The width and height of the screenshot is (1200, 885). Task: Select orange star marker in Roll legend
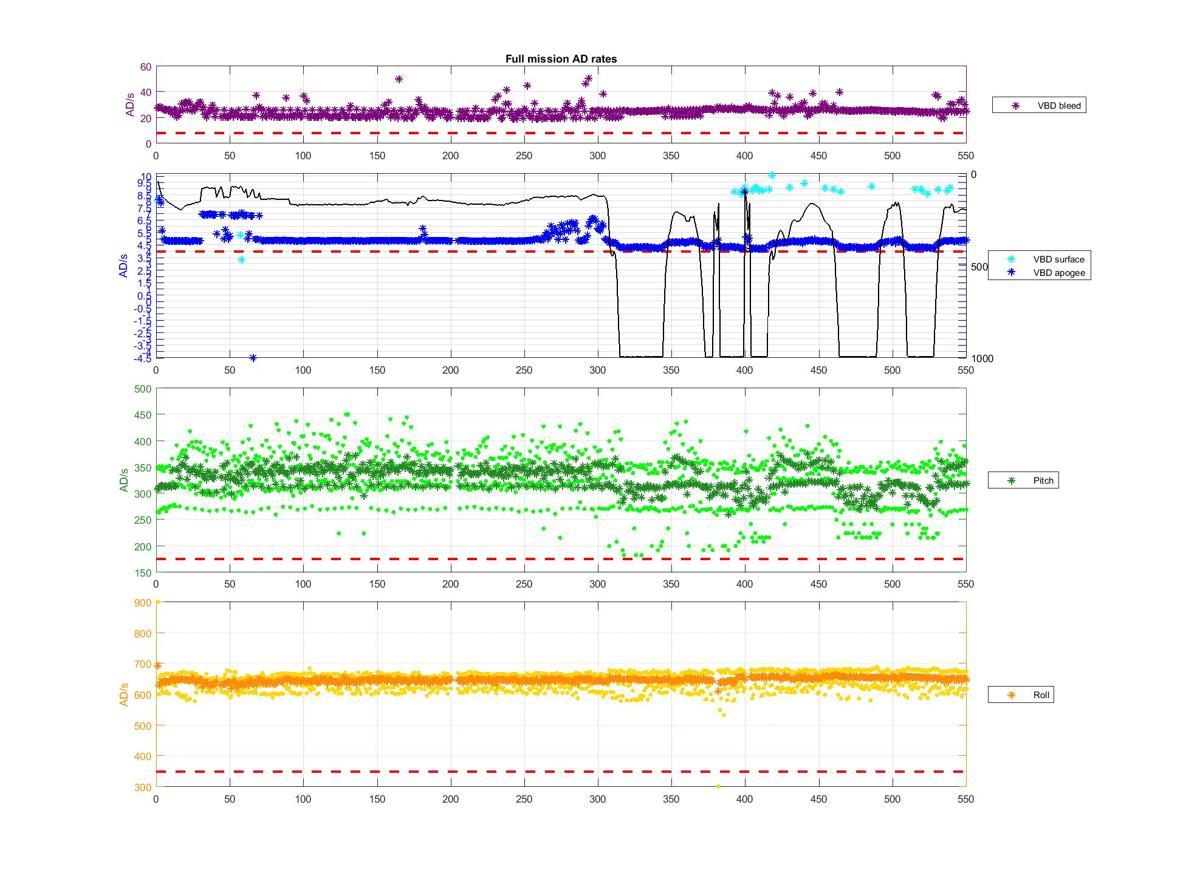pos(1011,695)
